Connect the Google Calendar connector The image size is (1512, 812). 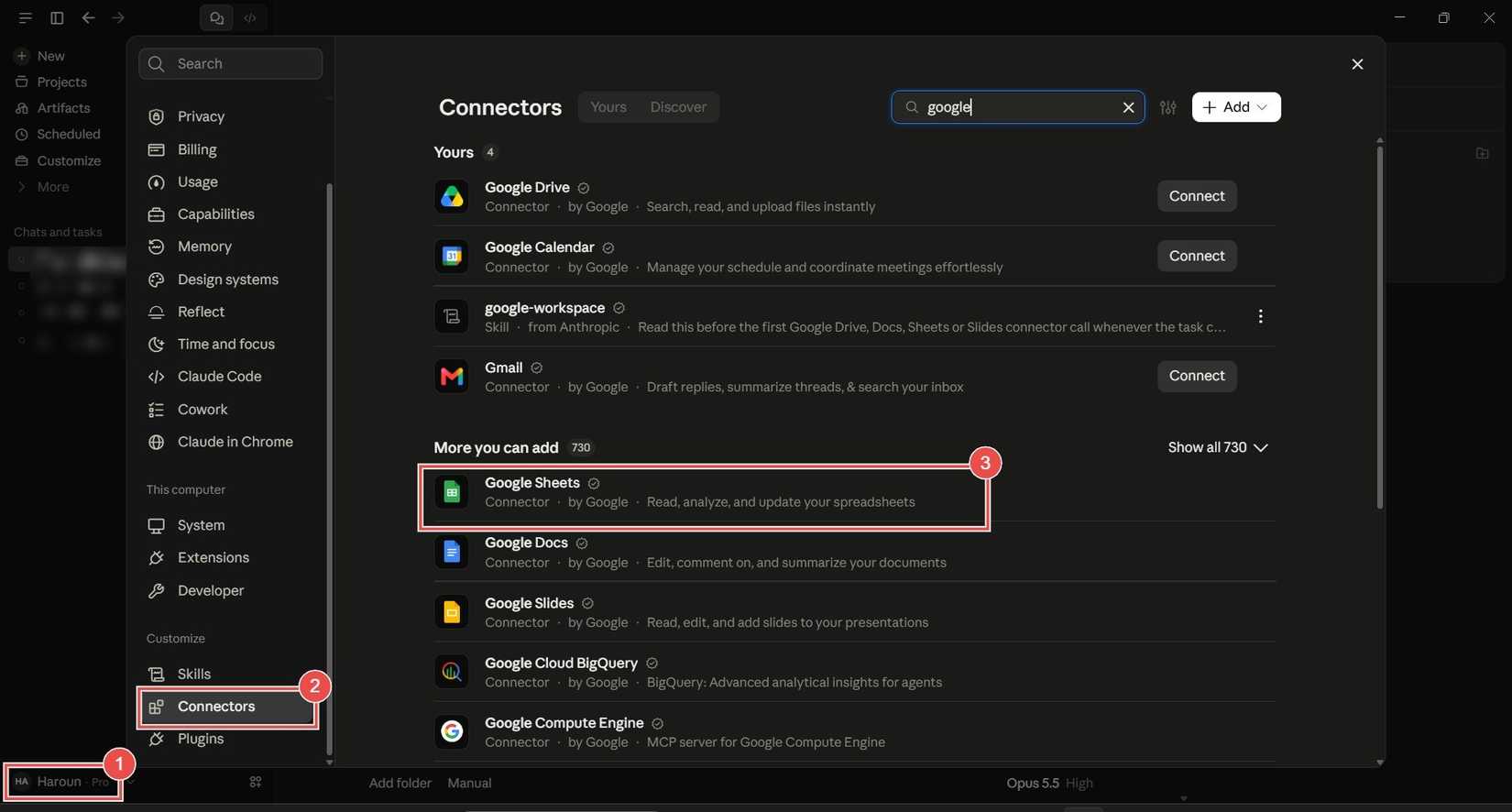coord(1197,256)
